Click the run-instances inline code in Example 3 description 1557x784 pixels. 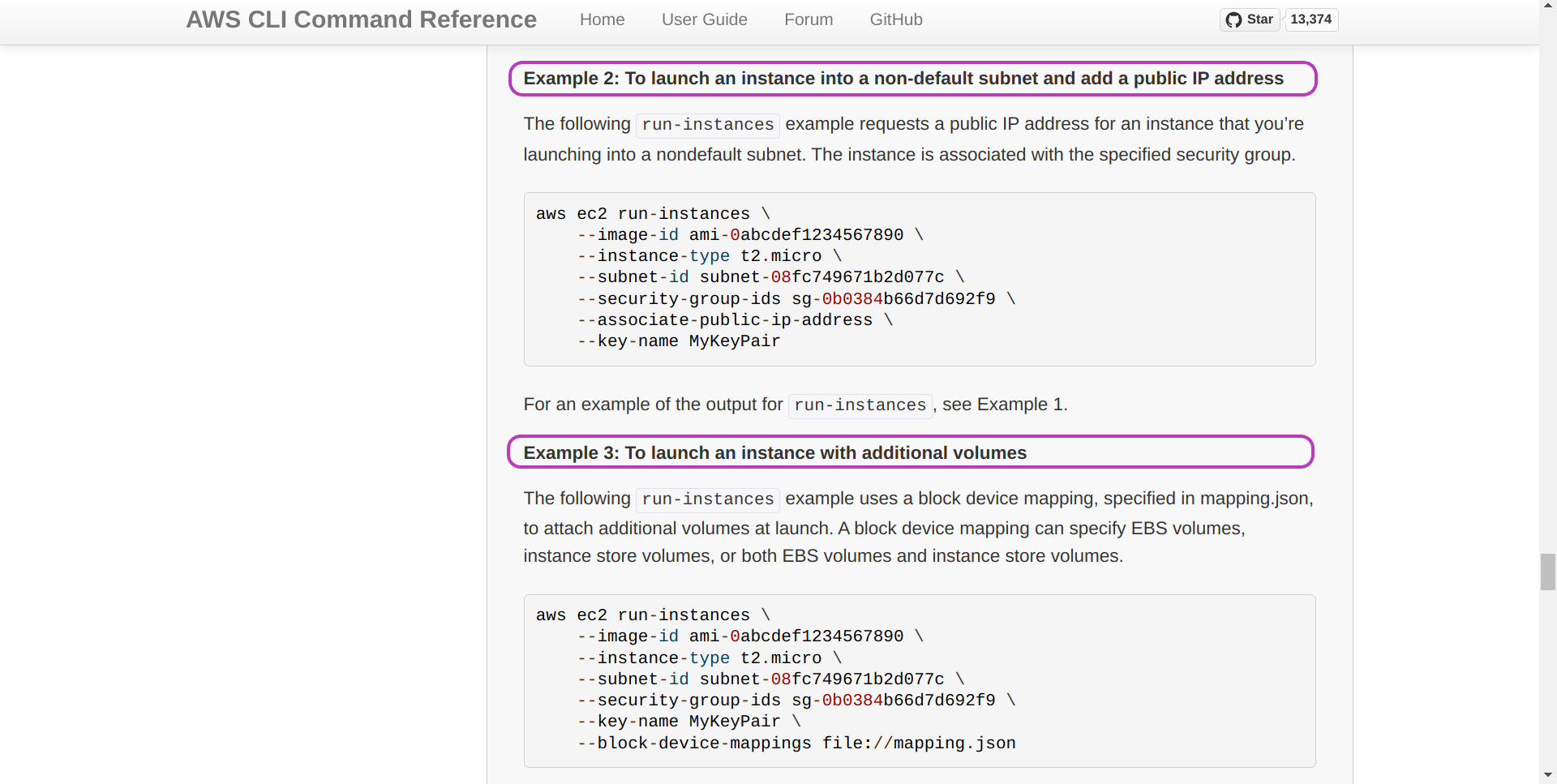708,499
